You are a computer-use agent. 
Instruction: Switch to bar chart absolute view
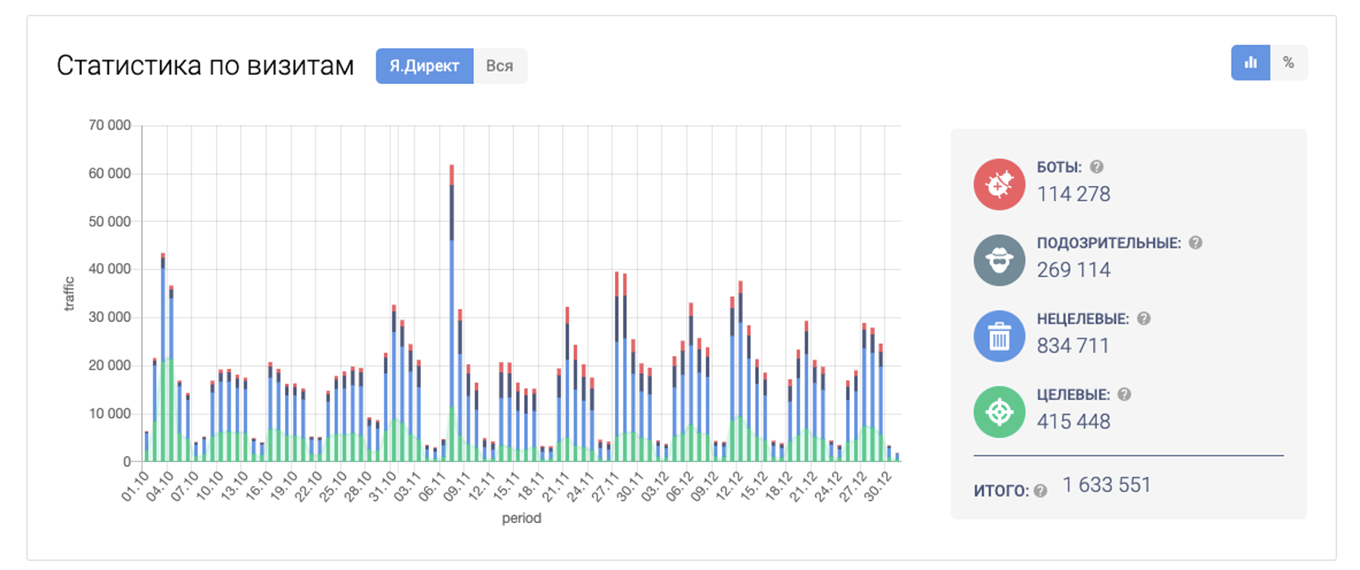click(1250, 63)
